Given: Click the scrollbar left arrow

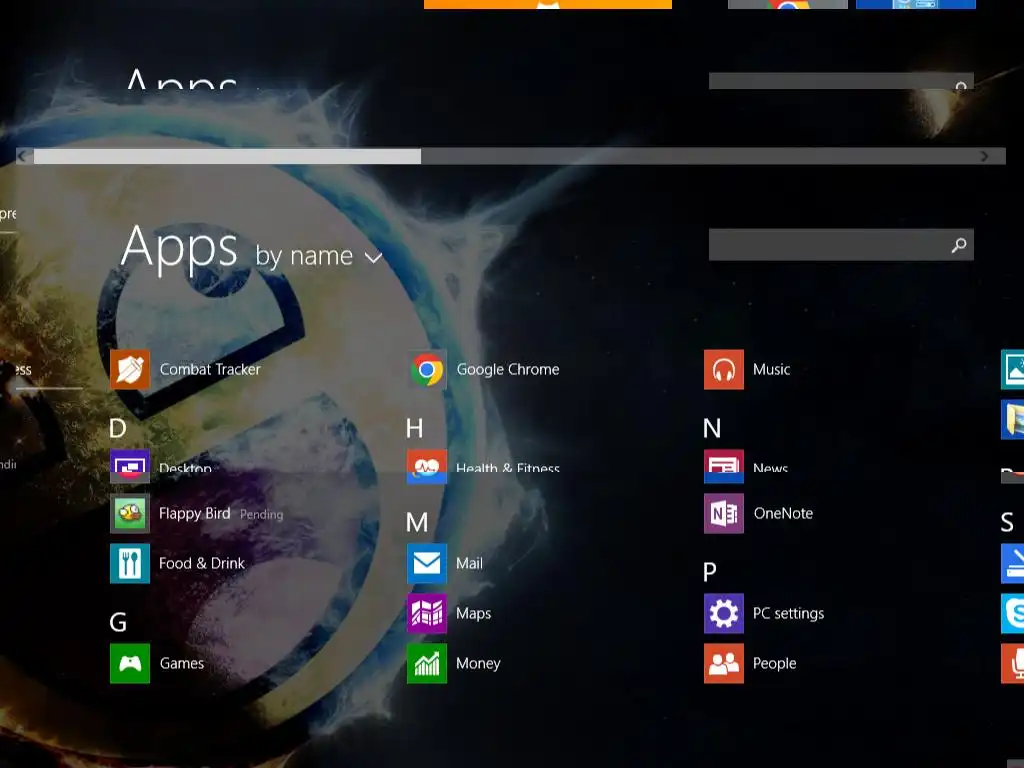Looking at the screenshot, I should (x=24, y=156).
